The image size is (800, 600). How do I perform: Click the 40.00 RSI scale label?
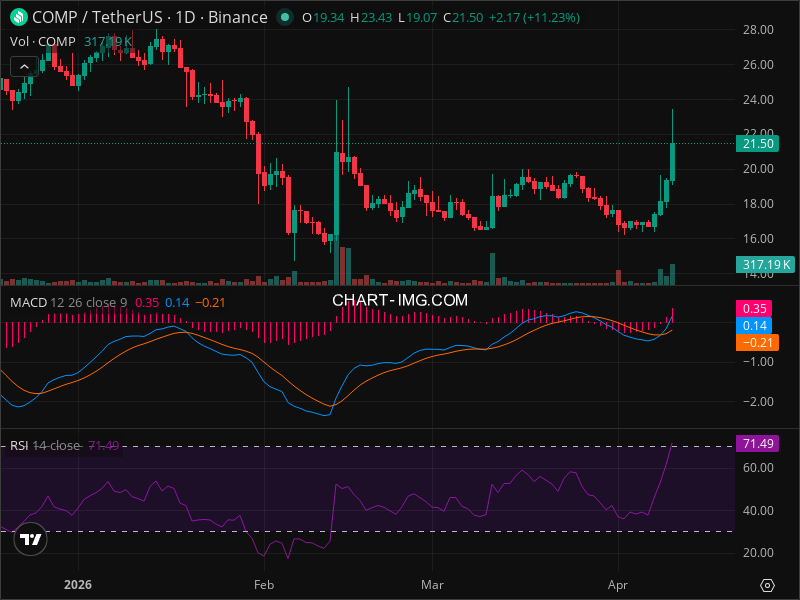click(x=758, y=510)
